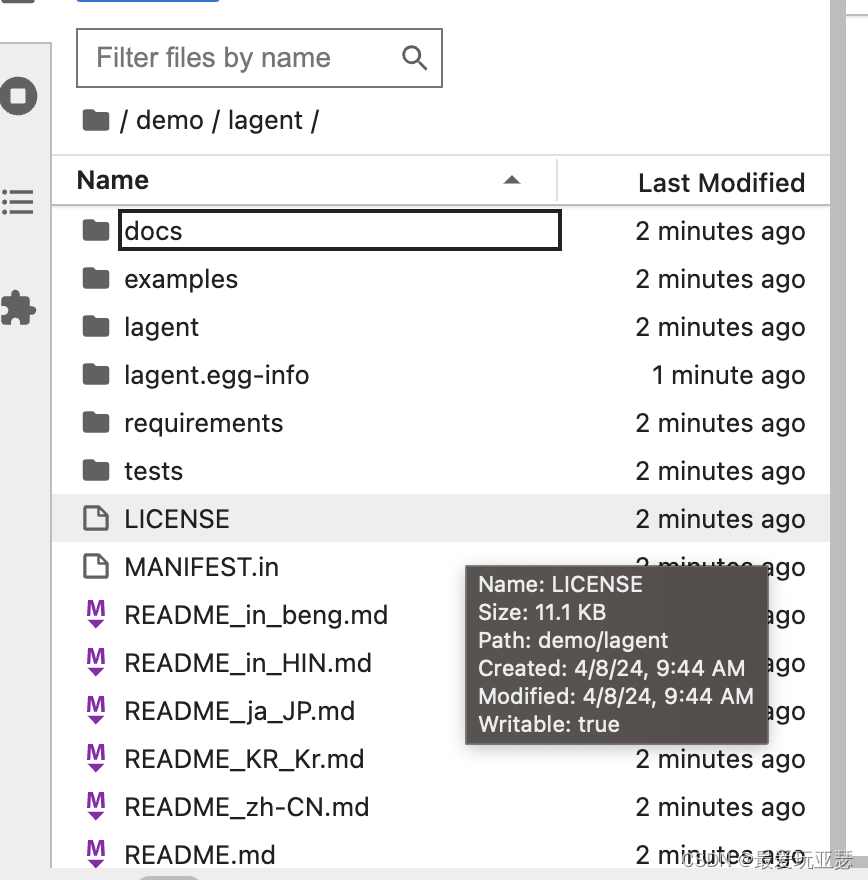This screenshot has width=868, height=880.
Task: Click markdown icon of README_in_HIN.md
Action: tap(96, 662)
